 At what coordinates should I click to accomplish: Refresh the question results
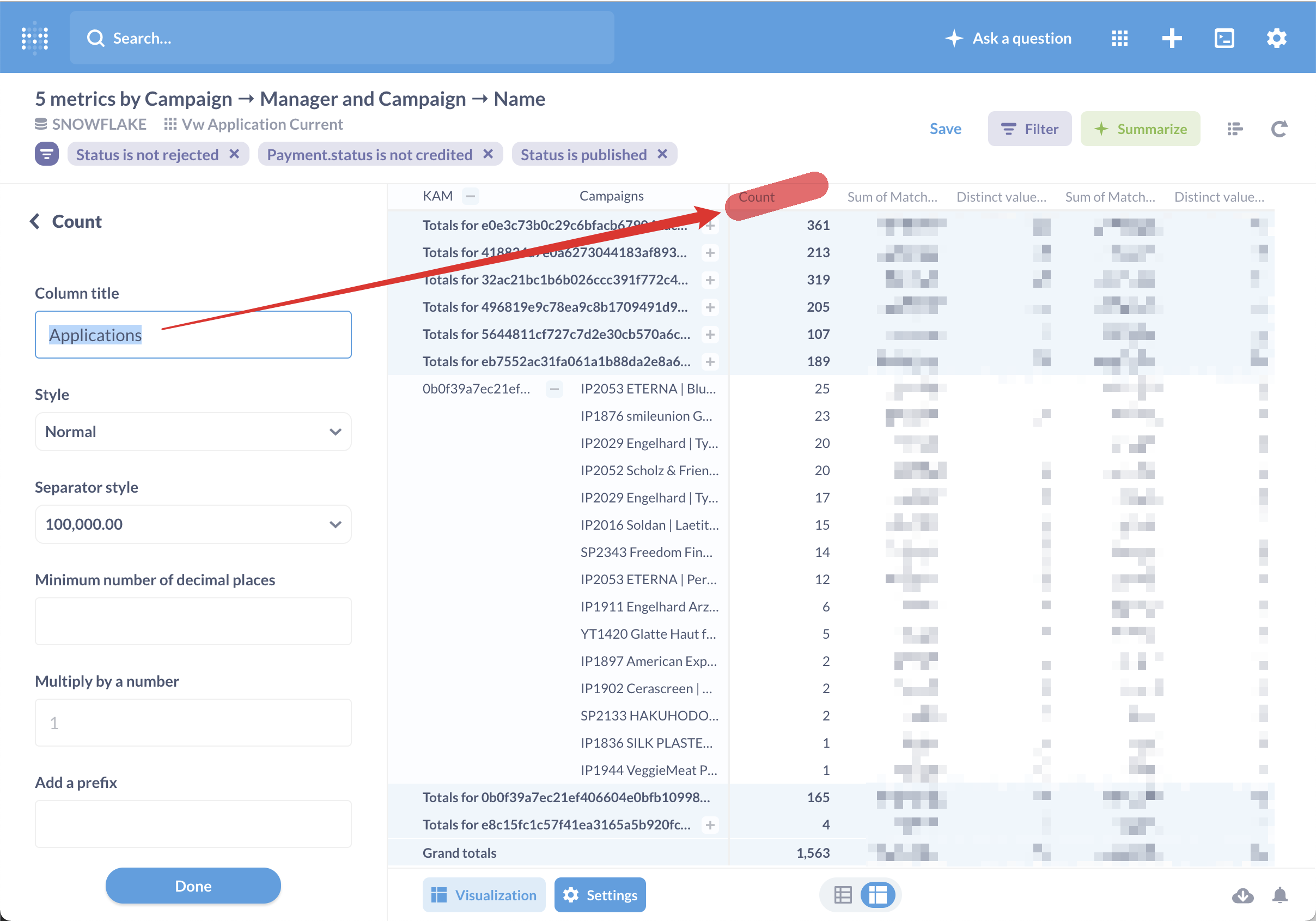tap(1279, 129)
